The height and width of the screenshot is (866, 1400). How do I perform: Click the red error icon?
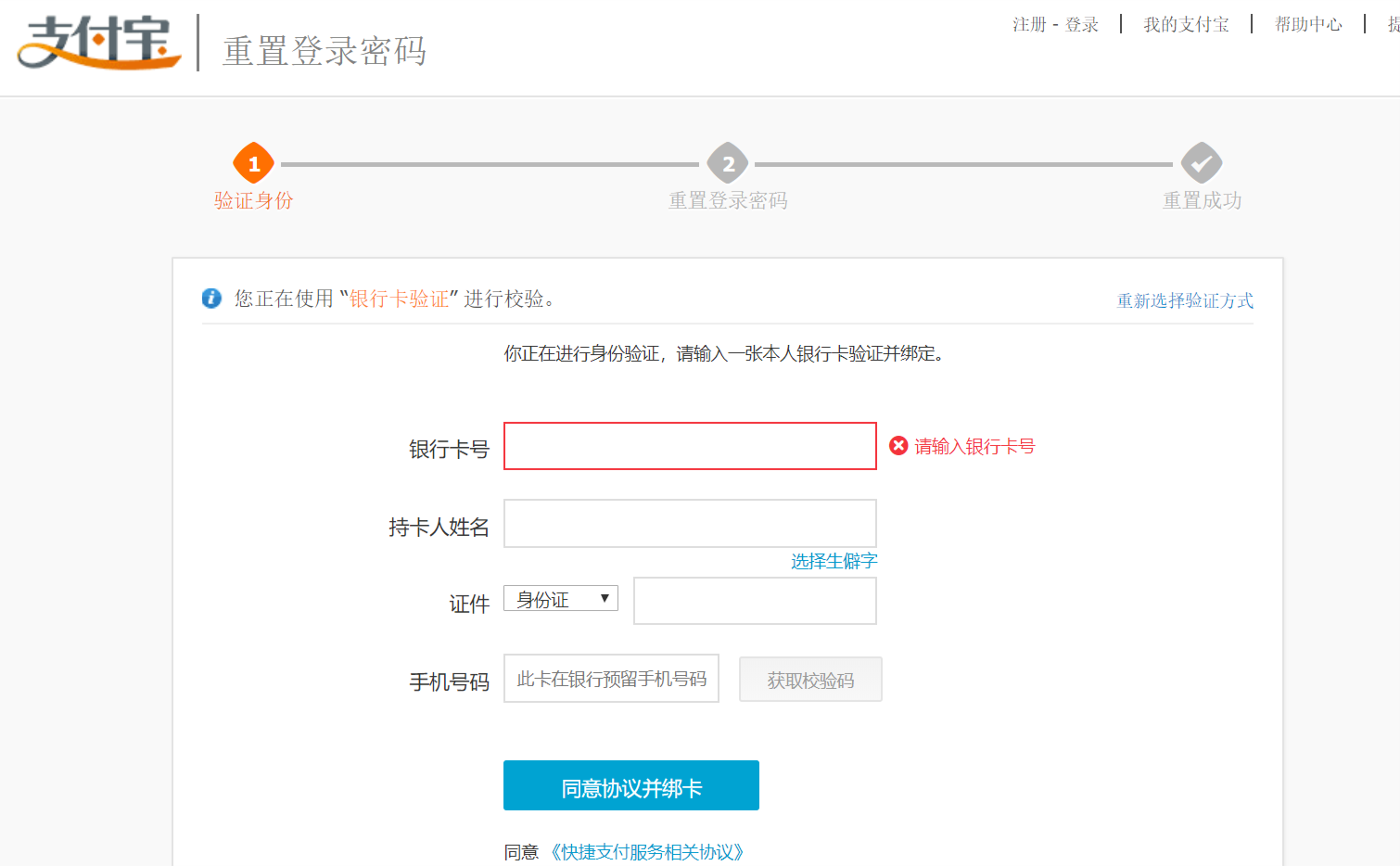[x=898, y=446]
